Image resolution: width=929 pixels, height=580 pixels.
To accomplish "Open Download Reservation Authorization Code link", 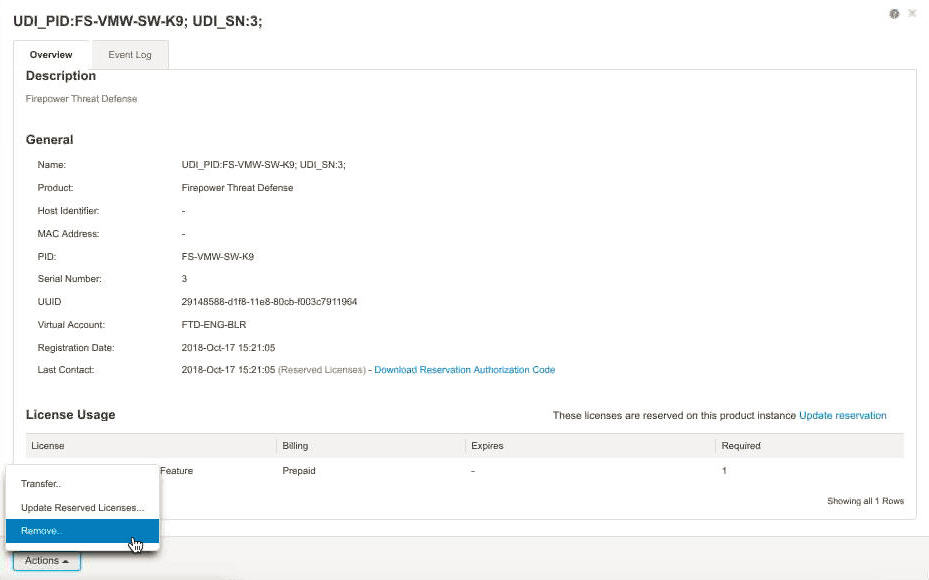I will tap(464, 370).
